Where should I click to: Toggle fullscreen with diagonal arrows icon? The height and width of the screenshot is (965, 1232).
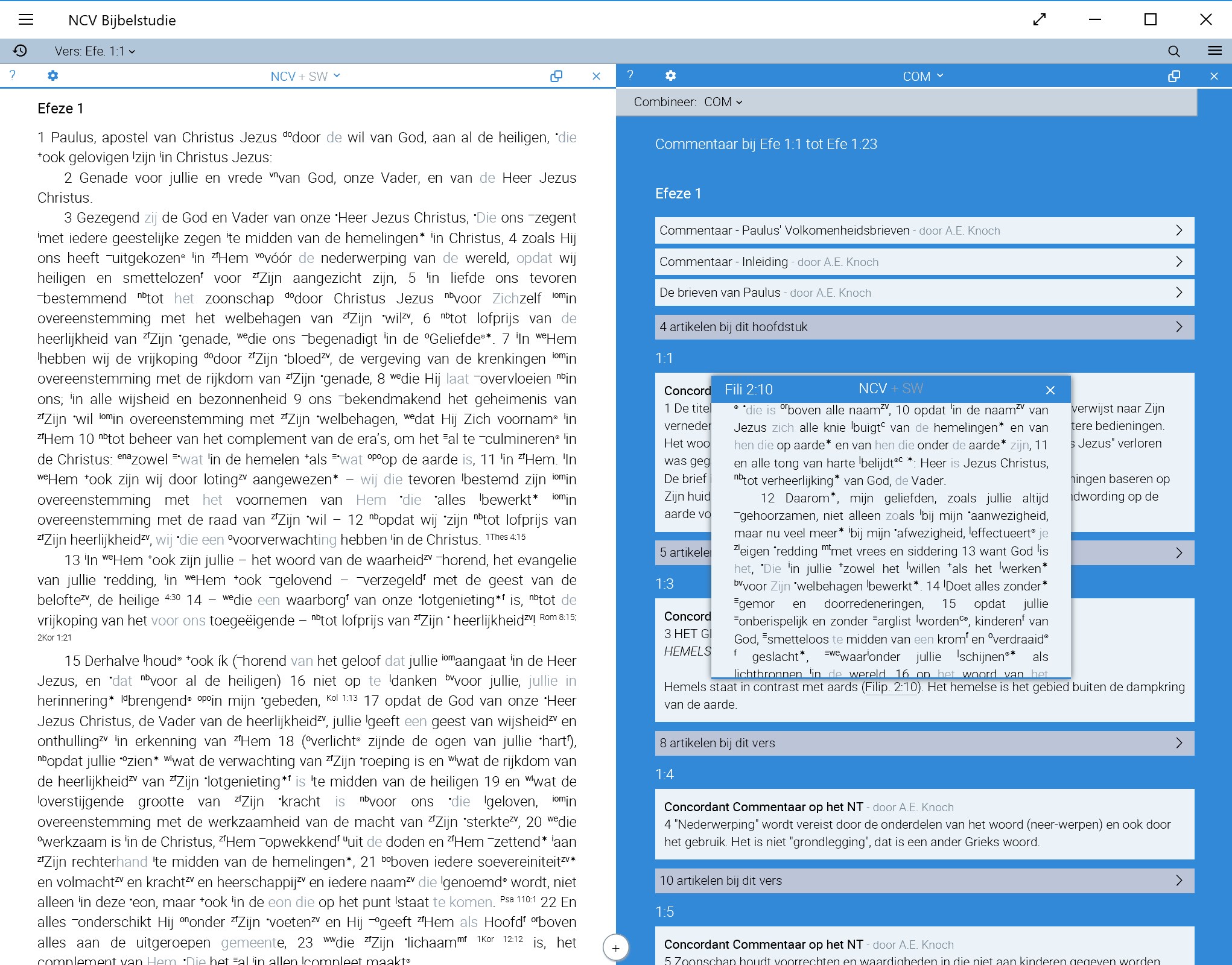pos(1039,20)
